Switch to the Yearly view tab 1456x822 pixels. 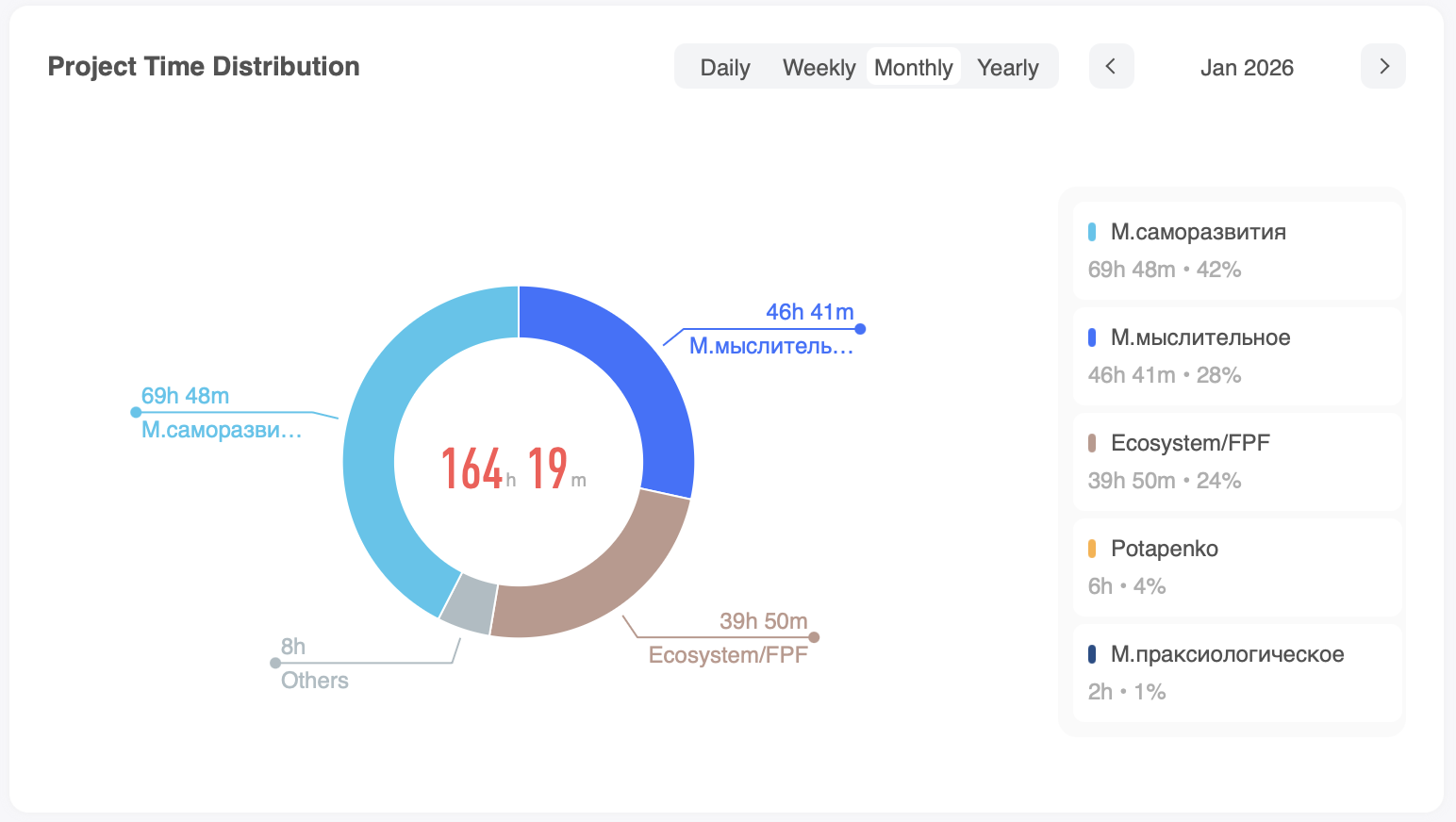pos(1007,68)
